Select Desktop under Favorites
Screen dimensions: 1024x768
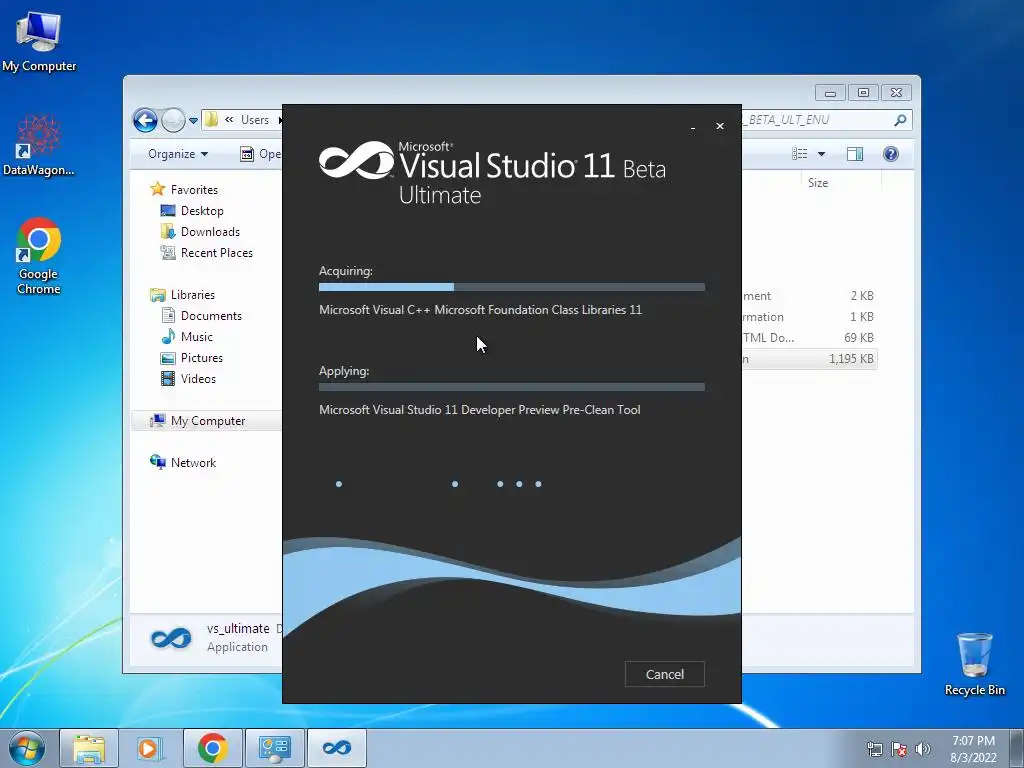click(202, 211)
